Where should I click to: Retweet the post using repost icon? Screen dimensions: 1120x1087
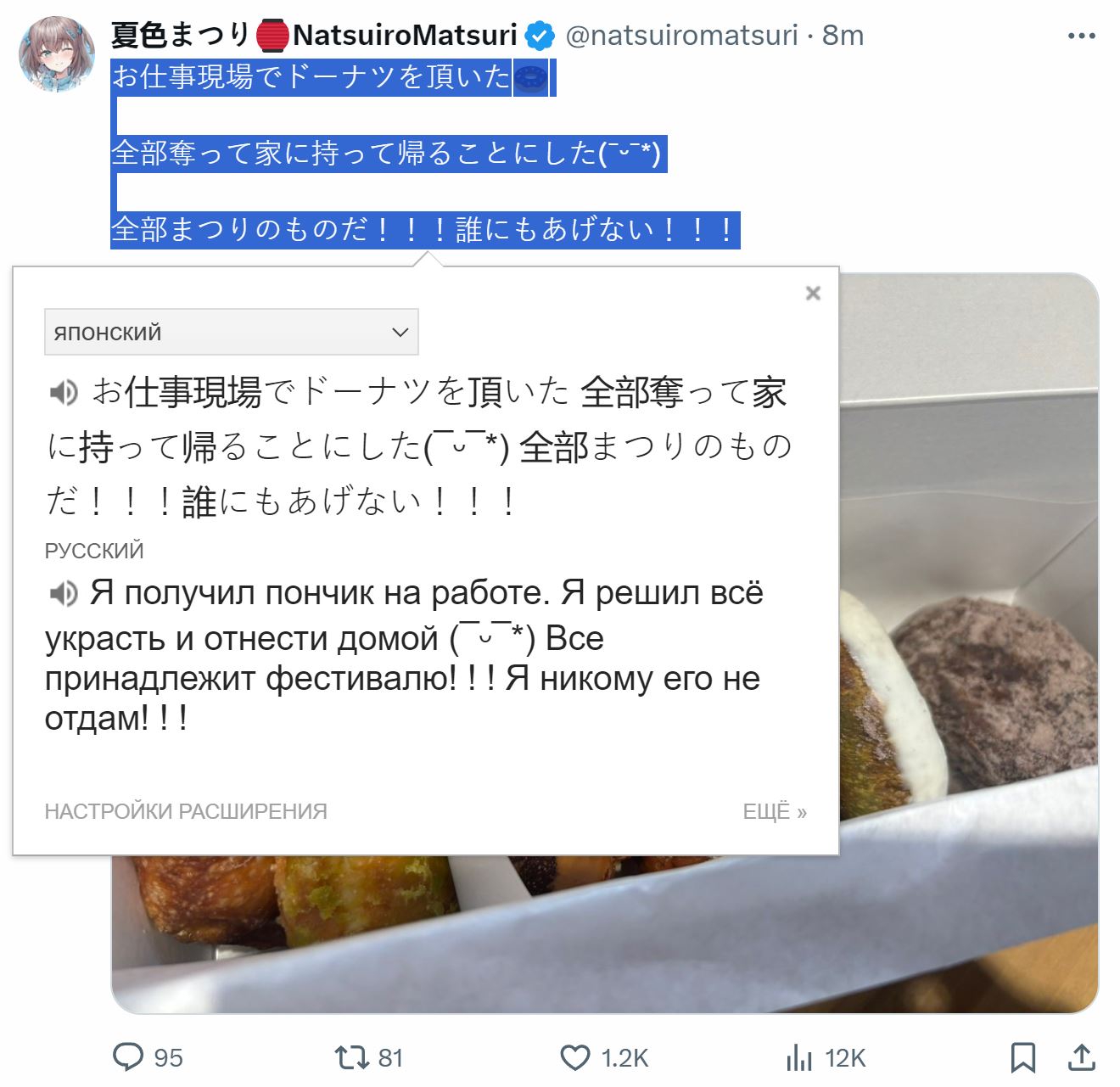click(x=351, y=1057)
